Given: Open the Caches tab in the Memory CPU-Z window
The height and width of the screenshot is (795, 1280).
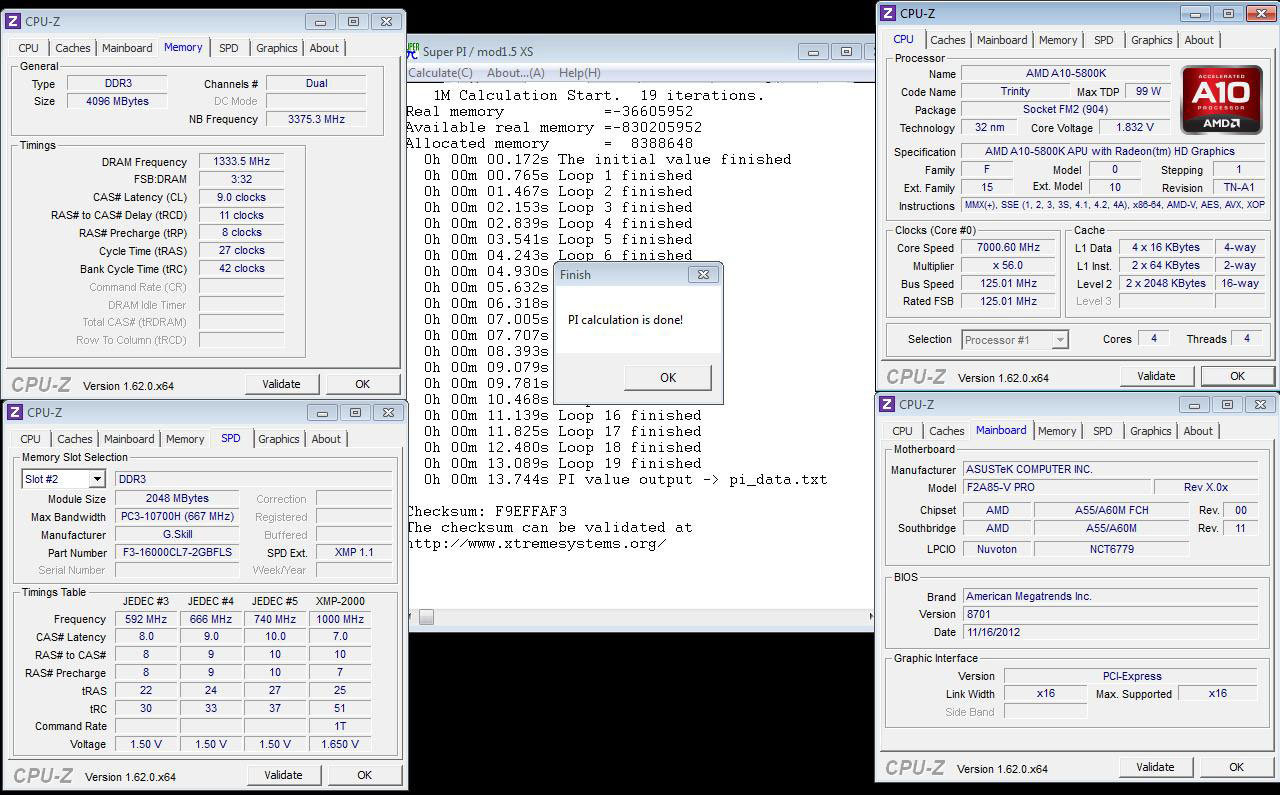Looking at the screenshot, I should tap(73, 48).
